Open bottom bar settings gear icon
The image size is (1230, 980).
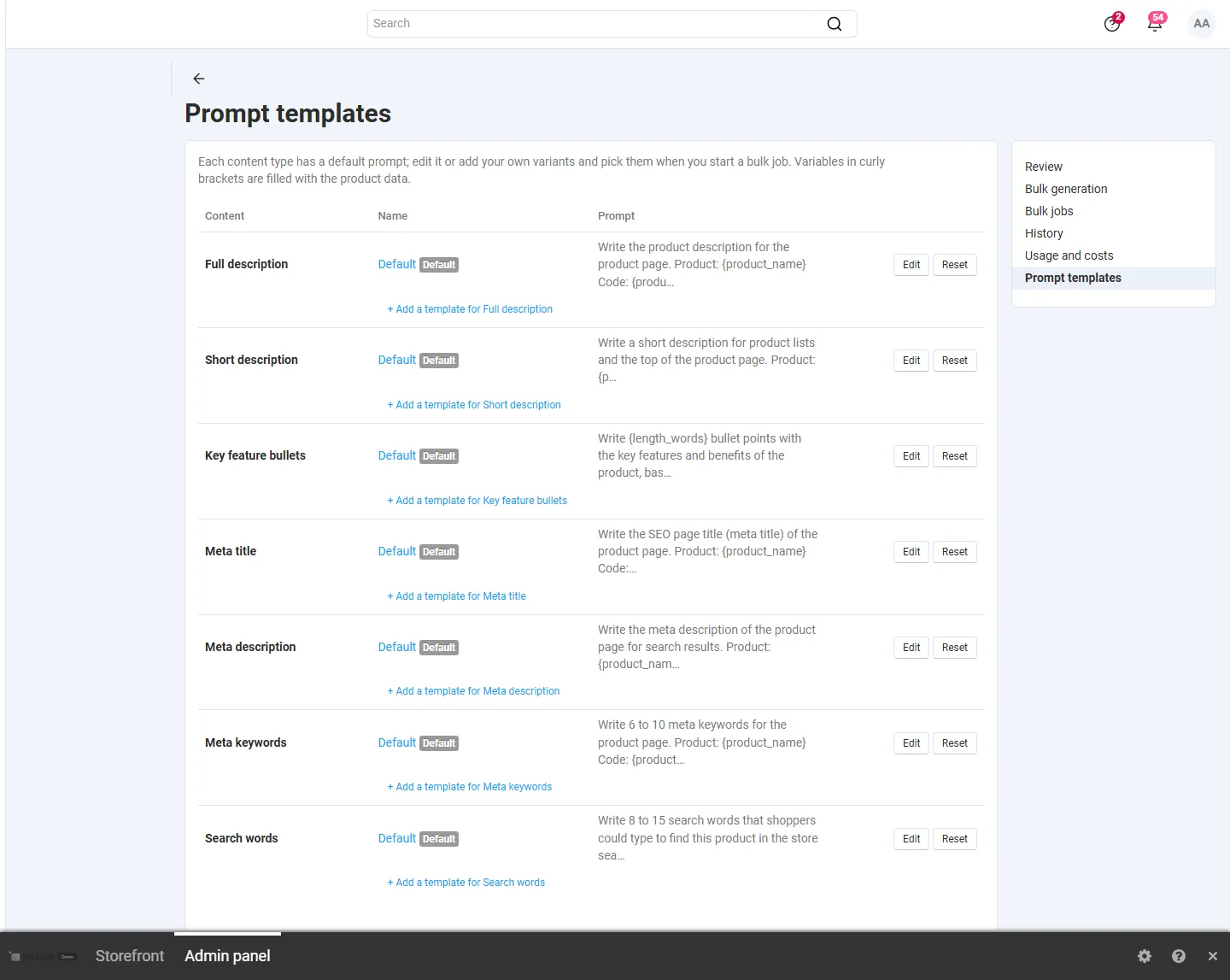click(x=1145, y=956)
